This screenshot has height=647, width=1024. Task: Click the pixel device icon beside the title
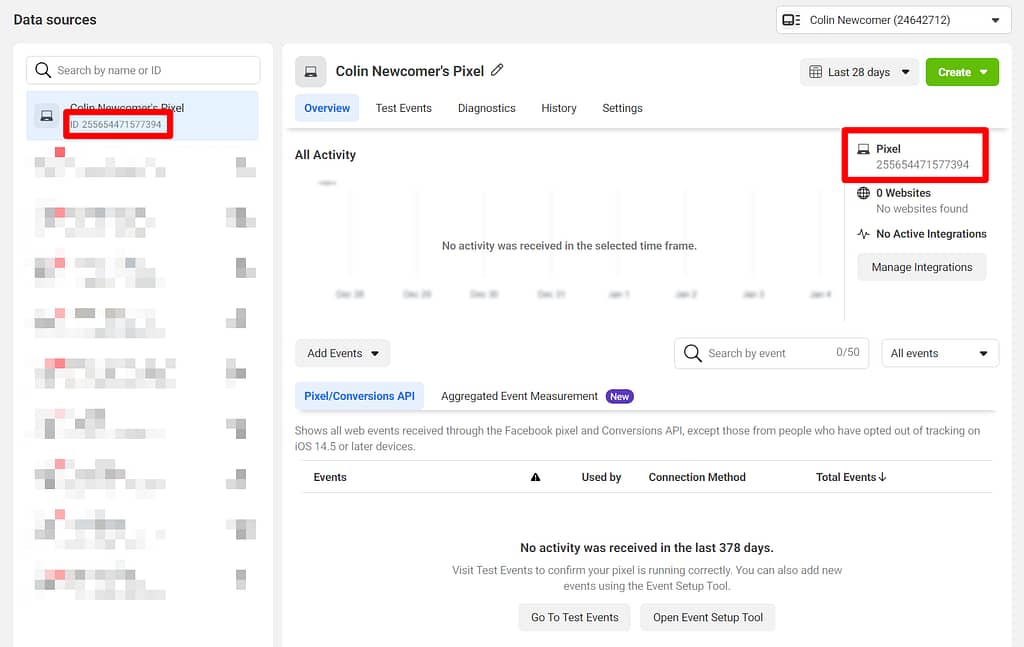click(x=311, y=72)
